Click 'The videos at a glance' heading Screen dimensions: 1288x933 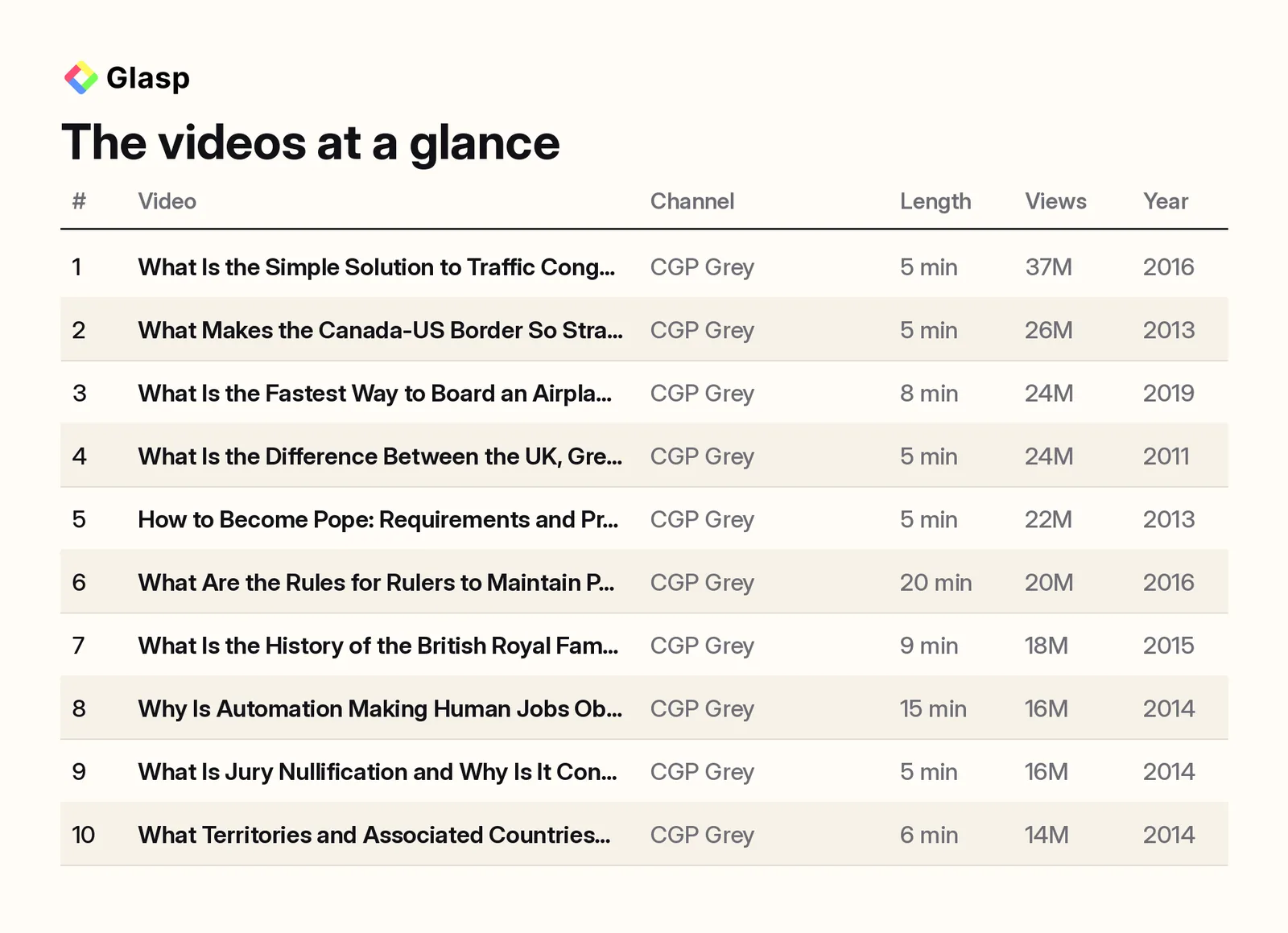coord(311,142)
